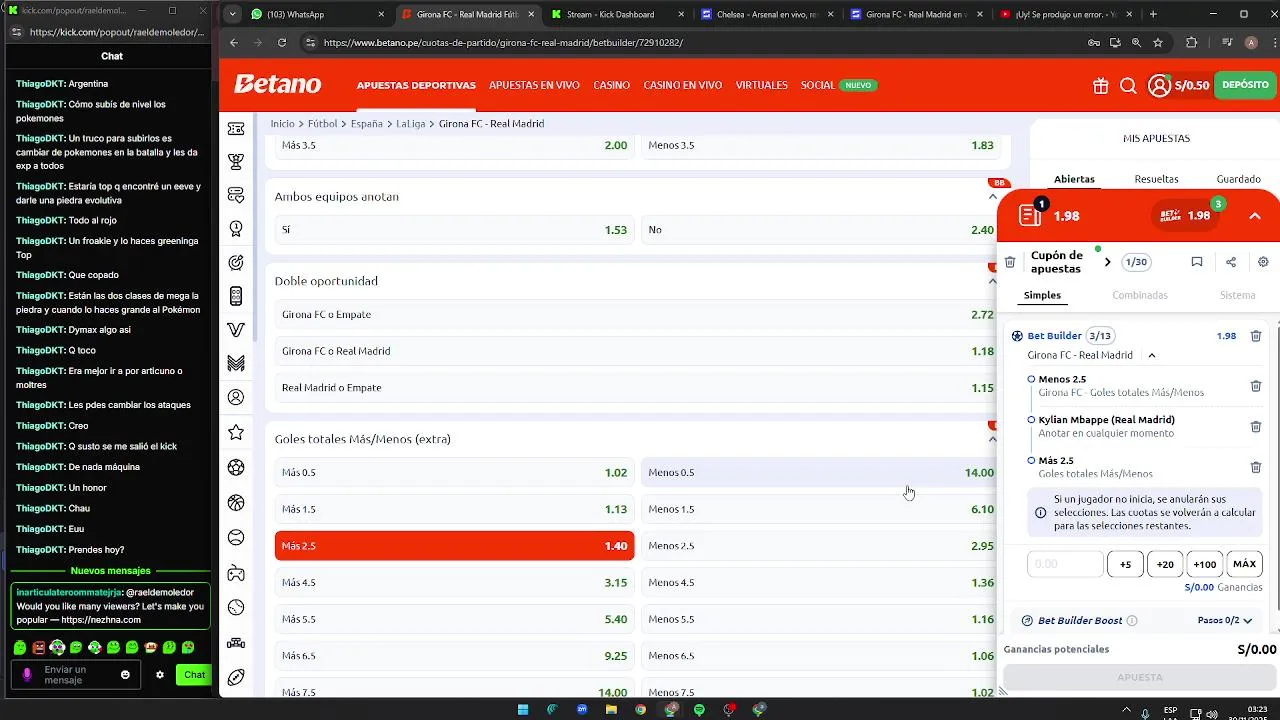The image size is (1280, 720).
Task: Collapse Girona FC - Real Madrid bet builder selections
Action: 1152,355
